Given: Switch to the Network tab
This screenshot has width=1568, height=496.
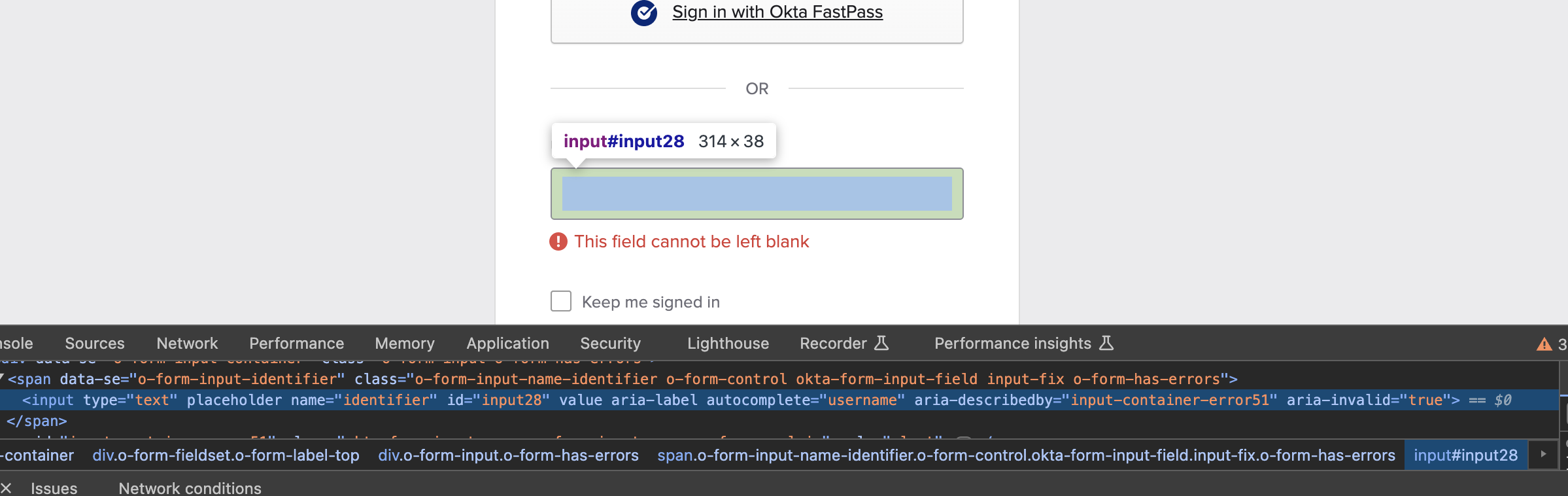Looking at the screenshot, I should tap(187, 344).
